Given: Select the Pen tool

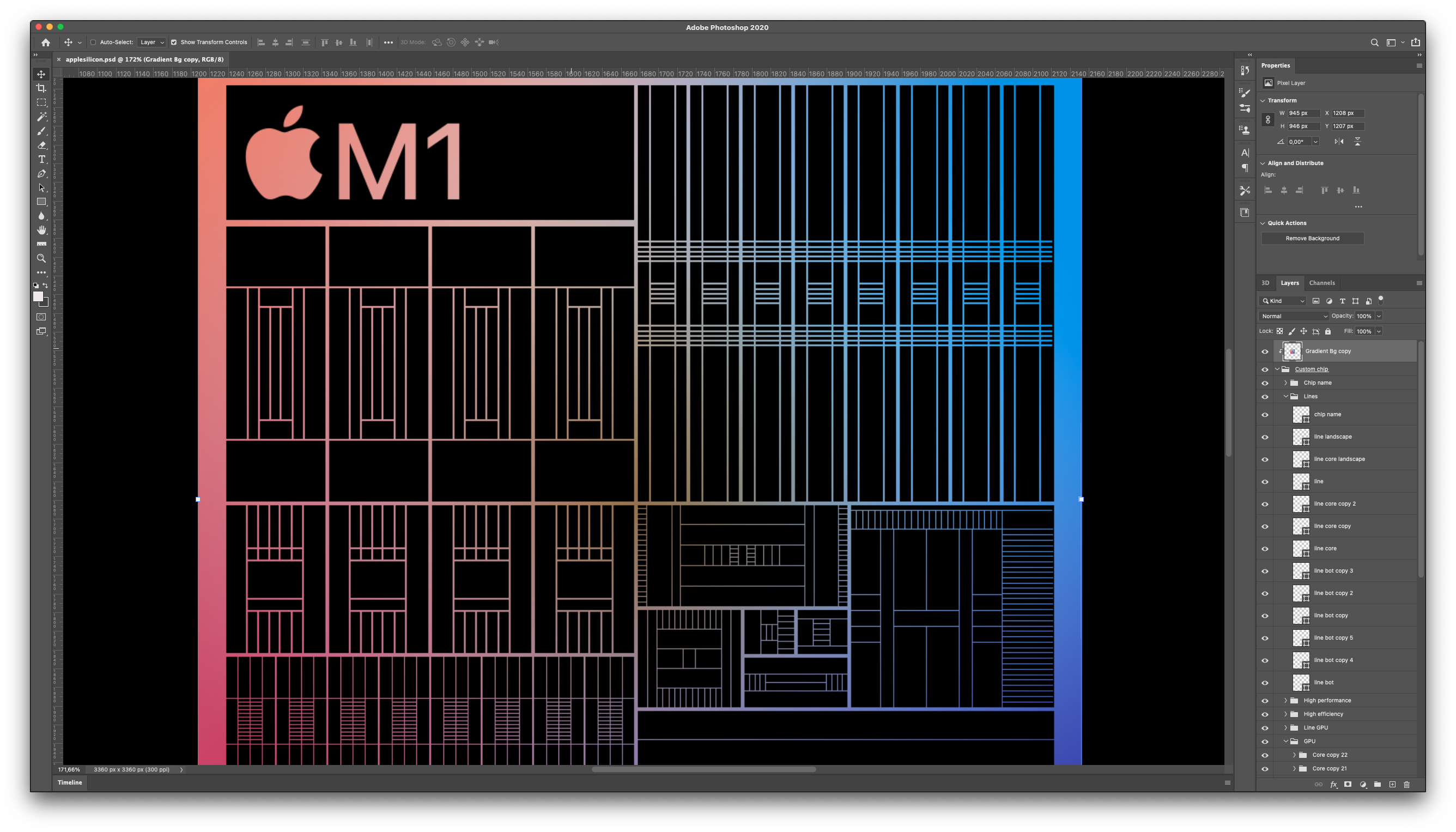Looking at the screenshot, I should [42, 173].
